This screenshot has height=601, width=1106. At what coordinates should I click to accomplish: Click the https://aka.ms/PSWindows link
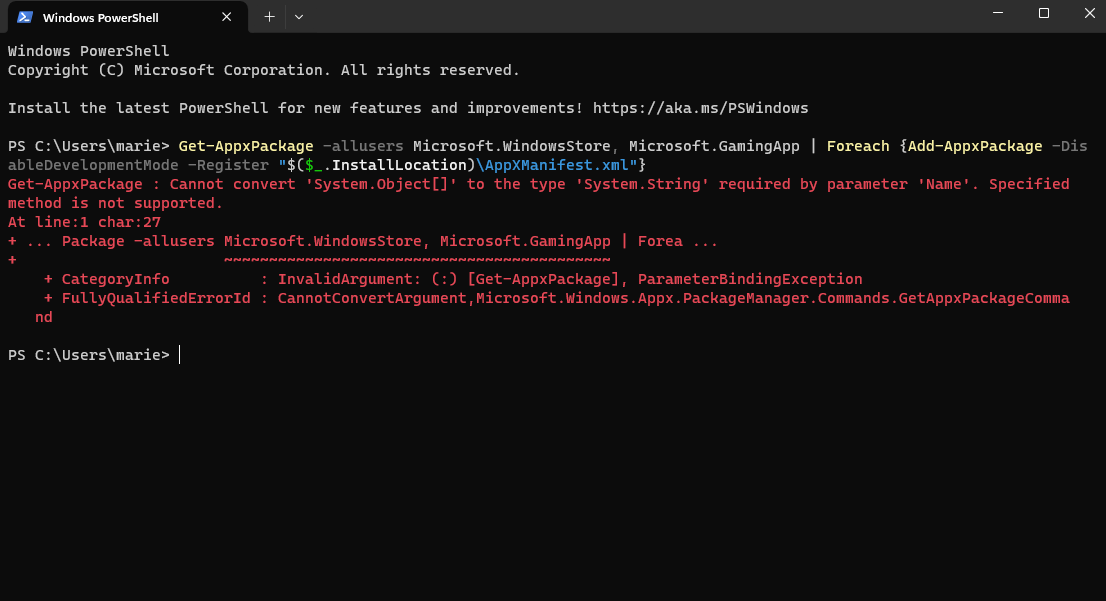point(700,108)
